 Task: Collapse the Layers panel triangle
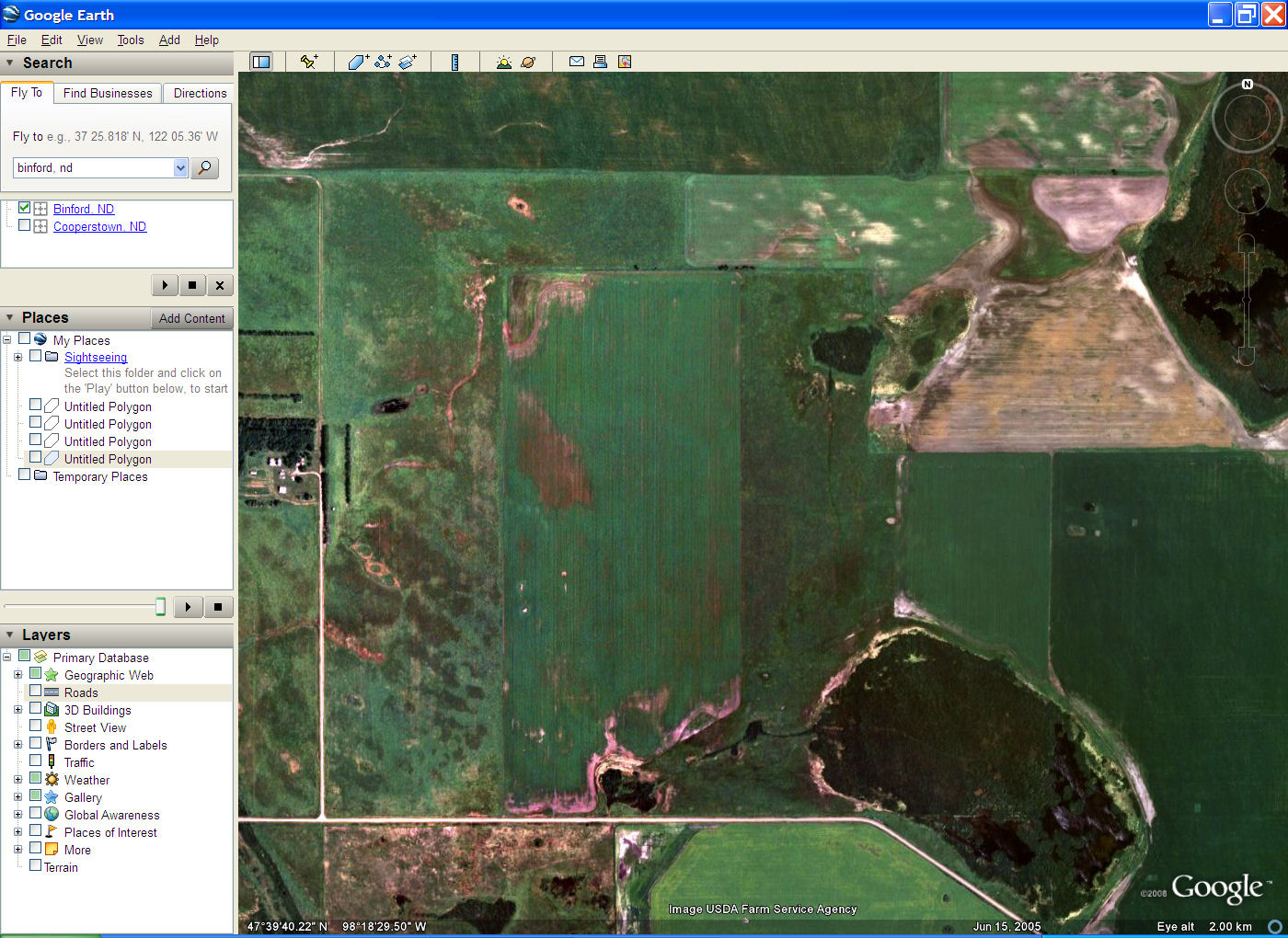(10, 635)
